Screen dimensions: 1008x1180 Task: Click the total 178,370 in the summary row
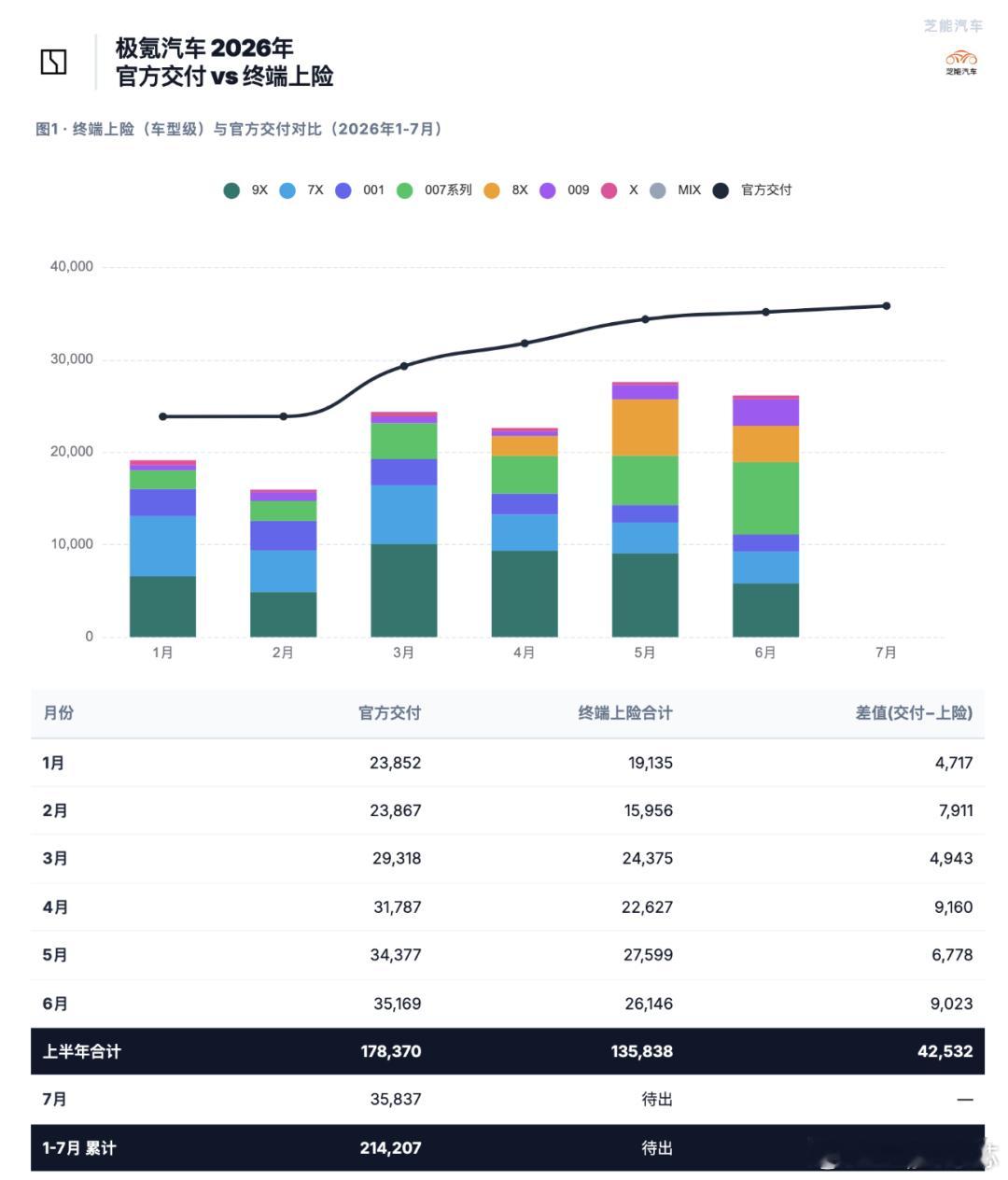pyautogui.click(x=391, y=1052)
